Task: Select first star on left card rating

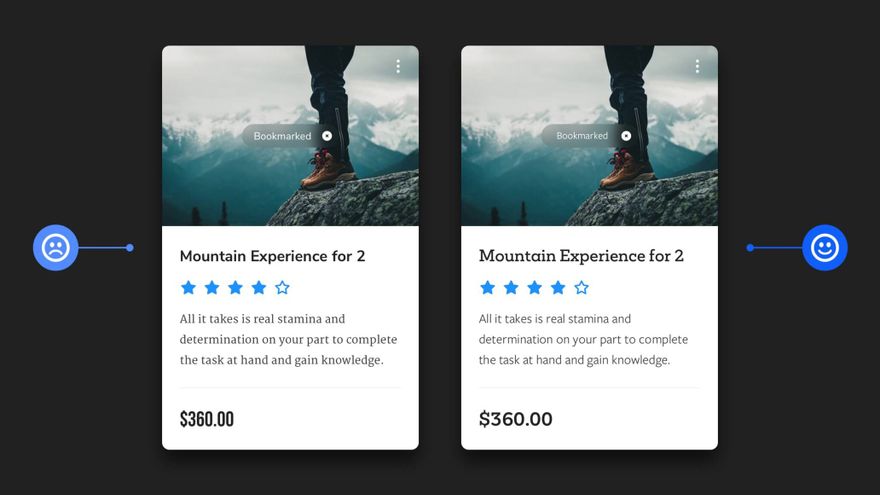Action: point(188,288)
